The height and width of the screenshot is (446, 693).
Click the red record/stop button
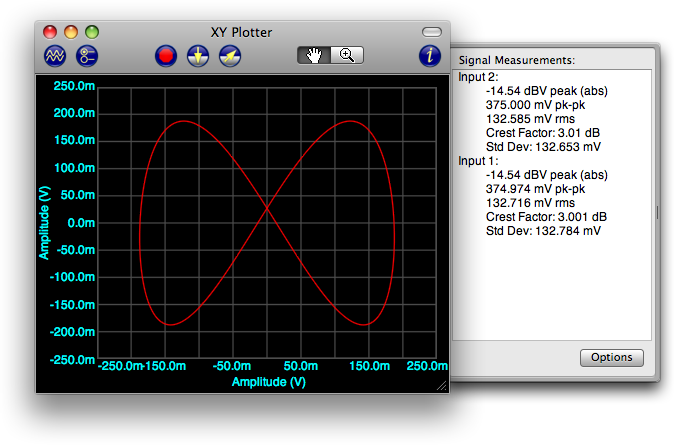tap(166, 56)
